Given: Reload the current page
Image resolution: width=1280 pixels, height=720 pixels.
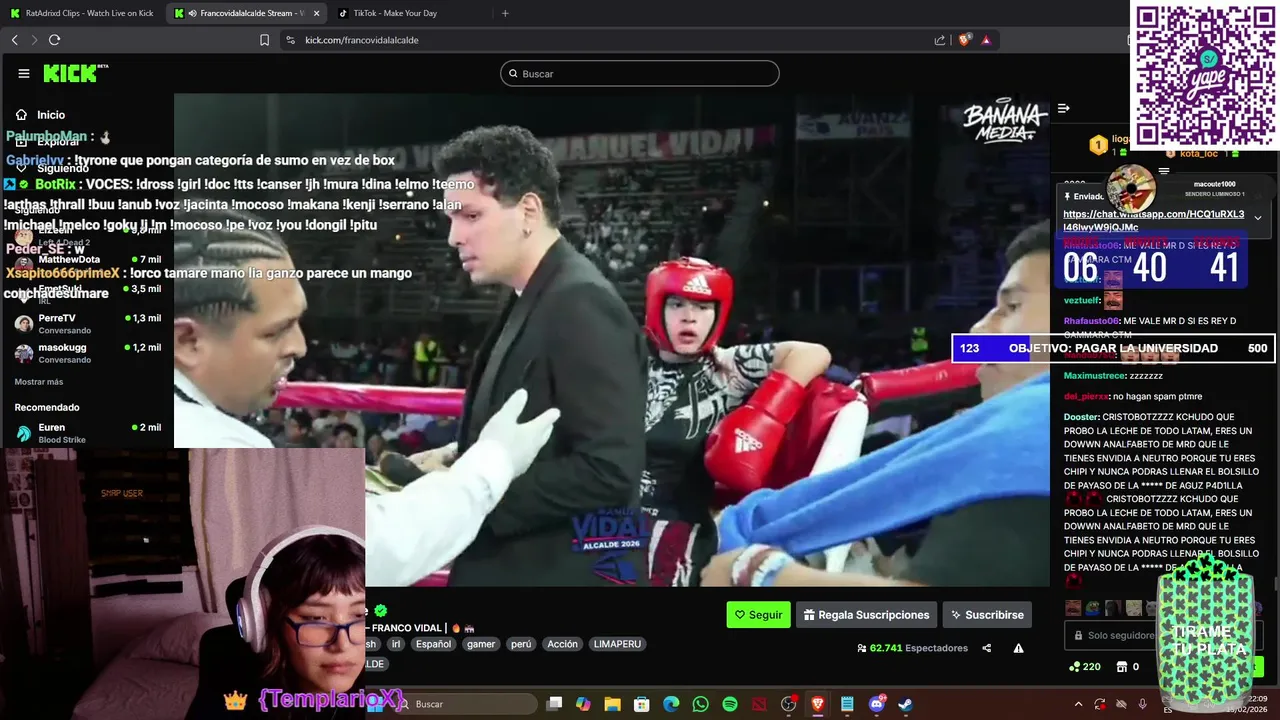Looking at the screenshot, I should (x=54, y=40).
